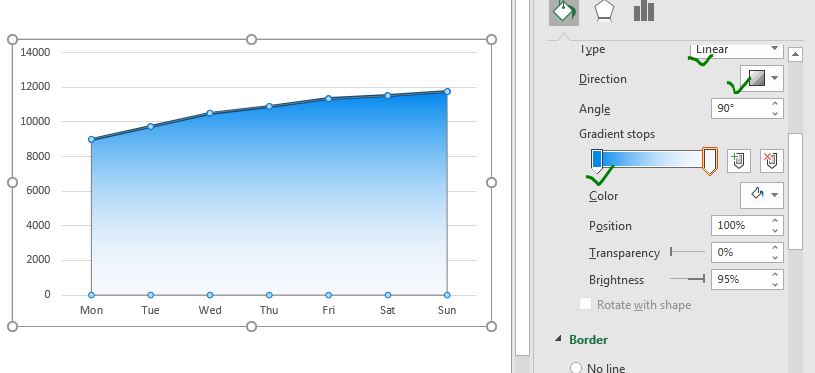Click the Direction label

pos(603,79)
